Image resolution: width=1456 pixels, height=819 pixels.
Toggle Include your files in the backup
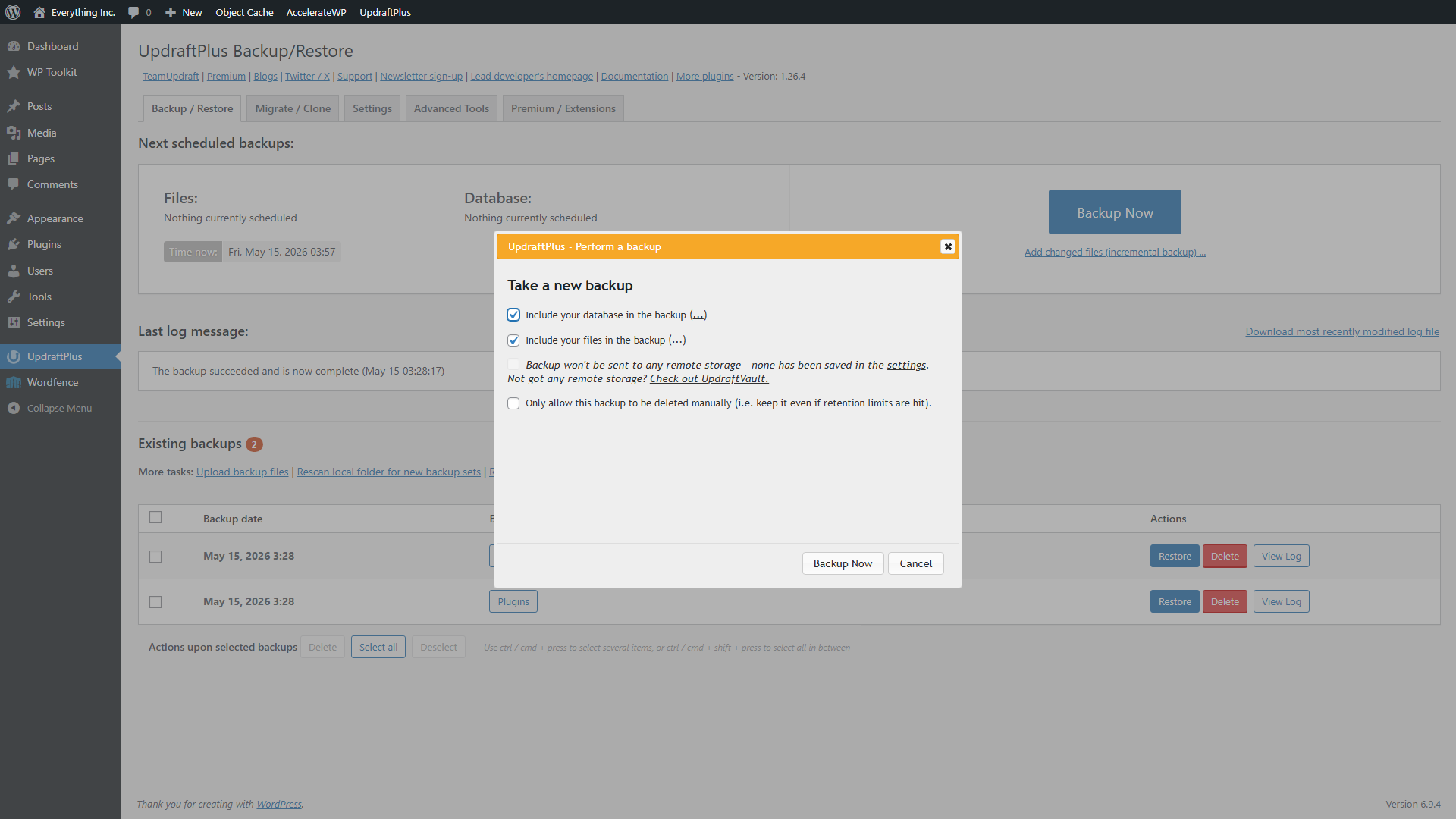click(513, 340)
